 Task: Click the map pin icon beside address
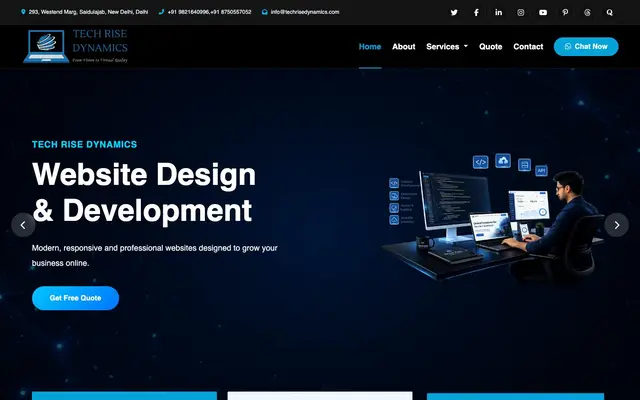point(23,12)
